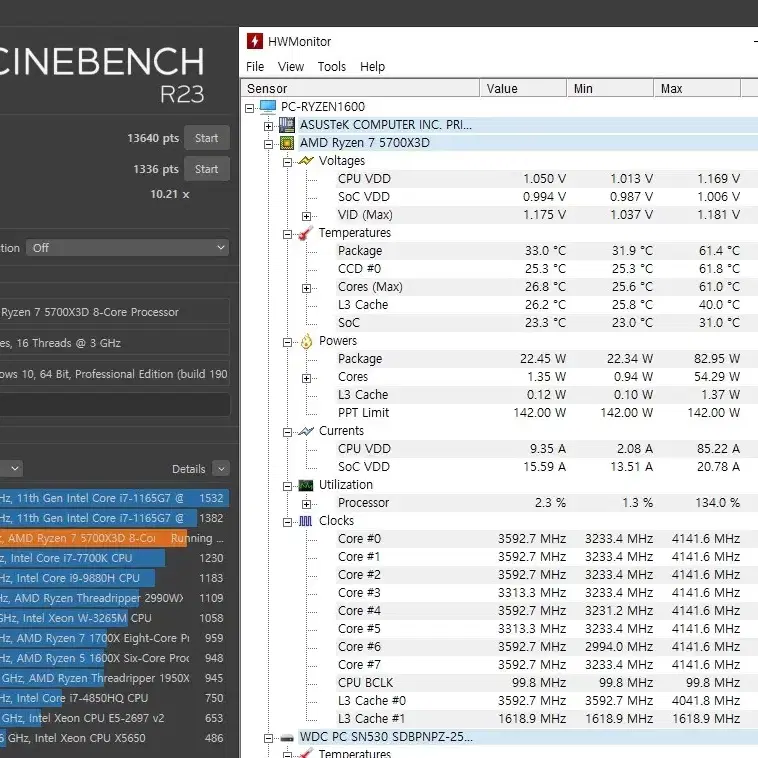Screen dimensions: 758x758
Task: Open the View menu in HWMonitor
Action: pyautogui.click(x=291, y=66)
